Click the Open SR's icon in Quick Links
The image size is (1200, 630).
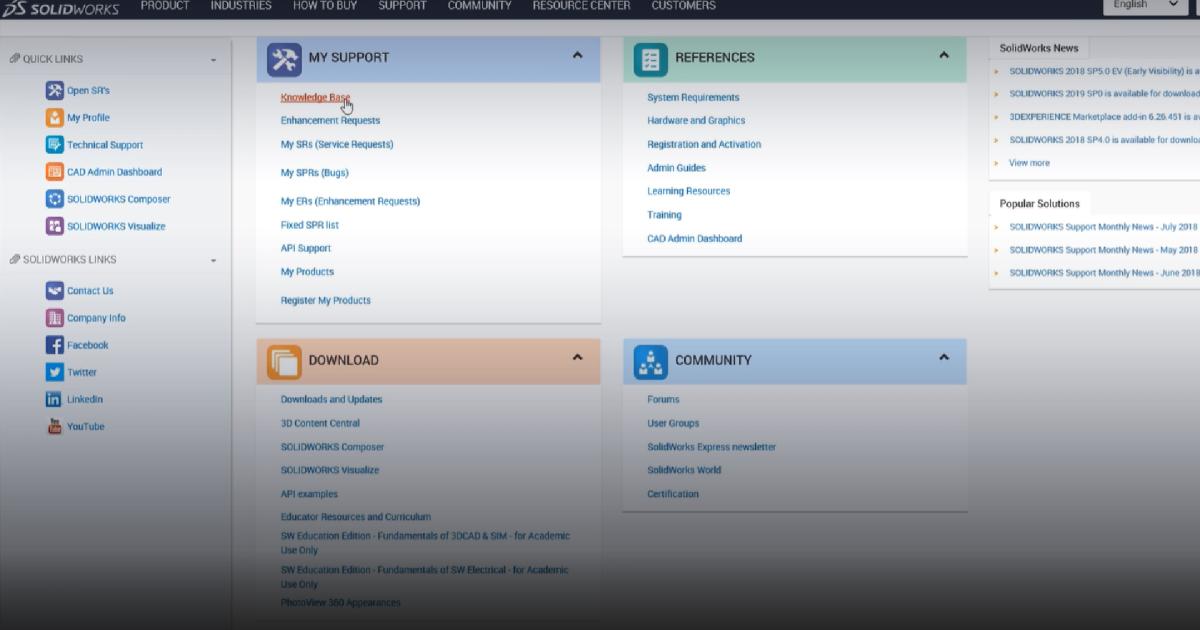[x=54, y=90]
